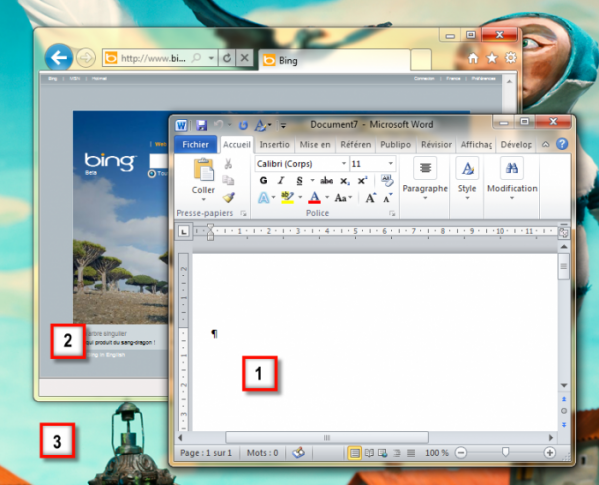Toggle subscript formatting (x₂)
Image resolution: width=599 pixels, height=485 pixels.
pyautogui.click(x=344, y=181)
